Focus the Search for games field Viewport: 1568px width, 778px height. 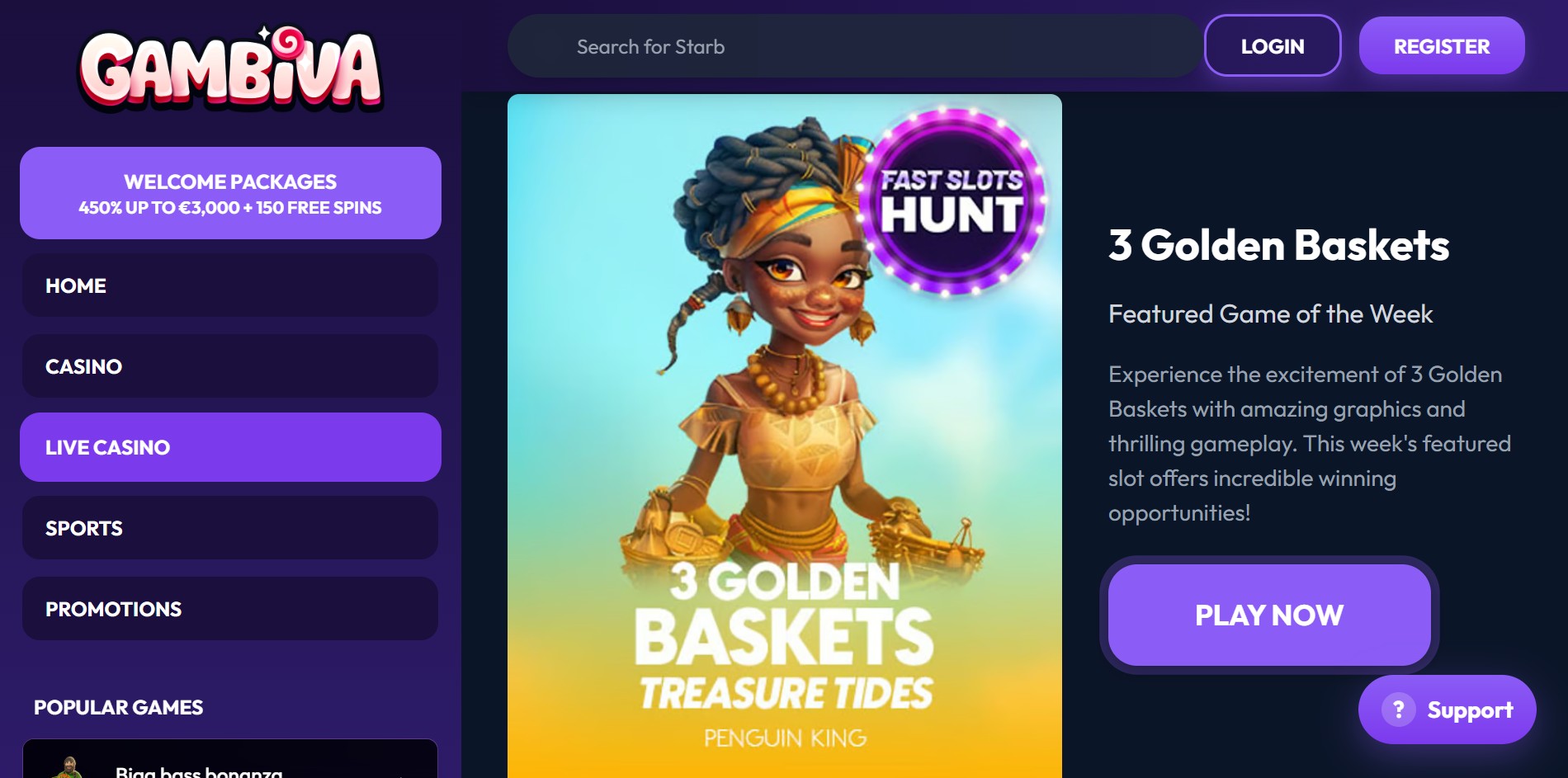[854, 46]
